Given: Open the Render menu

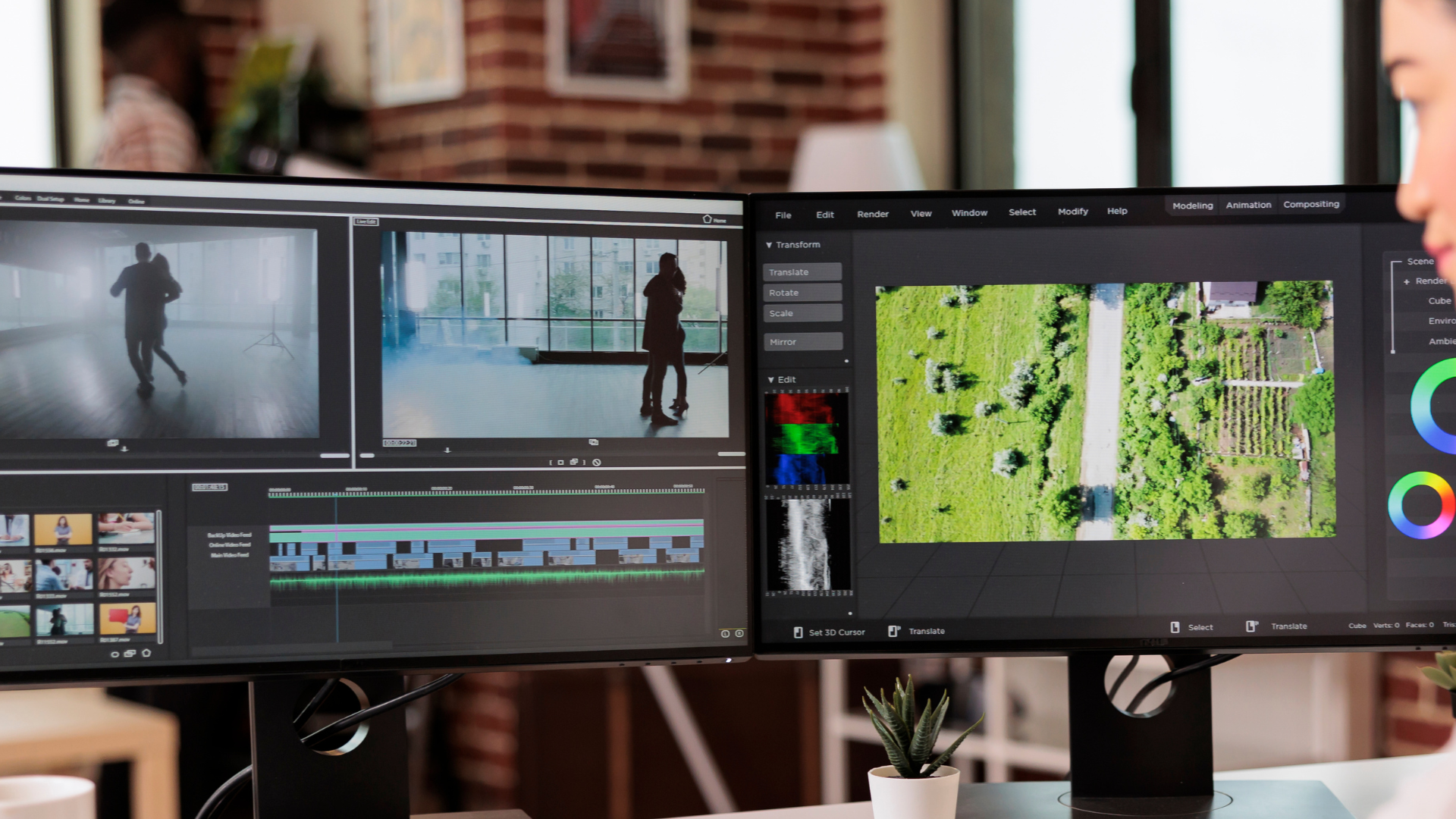Looking at the screenshot, I should [x=872, y=214].
